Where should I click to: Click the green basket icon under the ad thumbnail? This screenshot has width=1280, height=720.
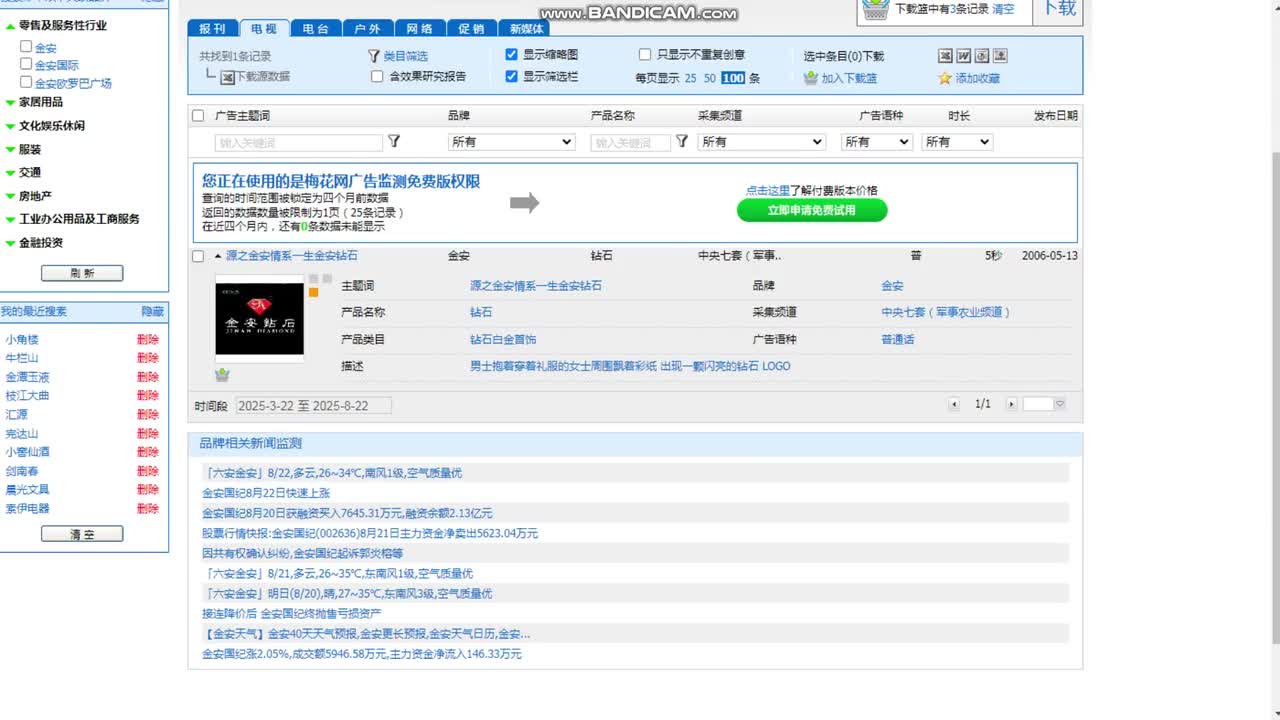pos(222,374)
